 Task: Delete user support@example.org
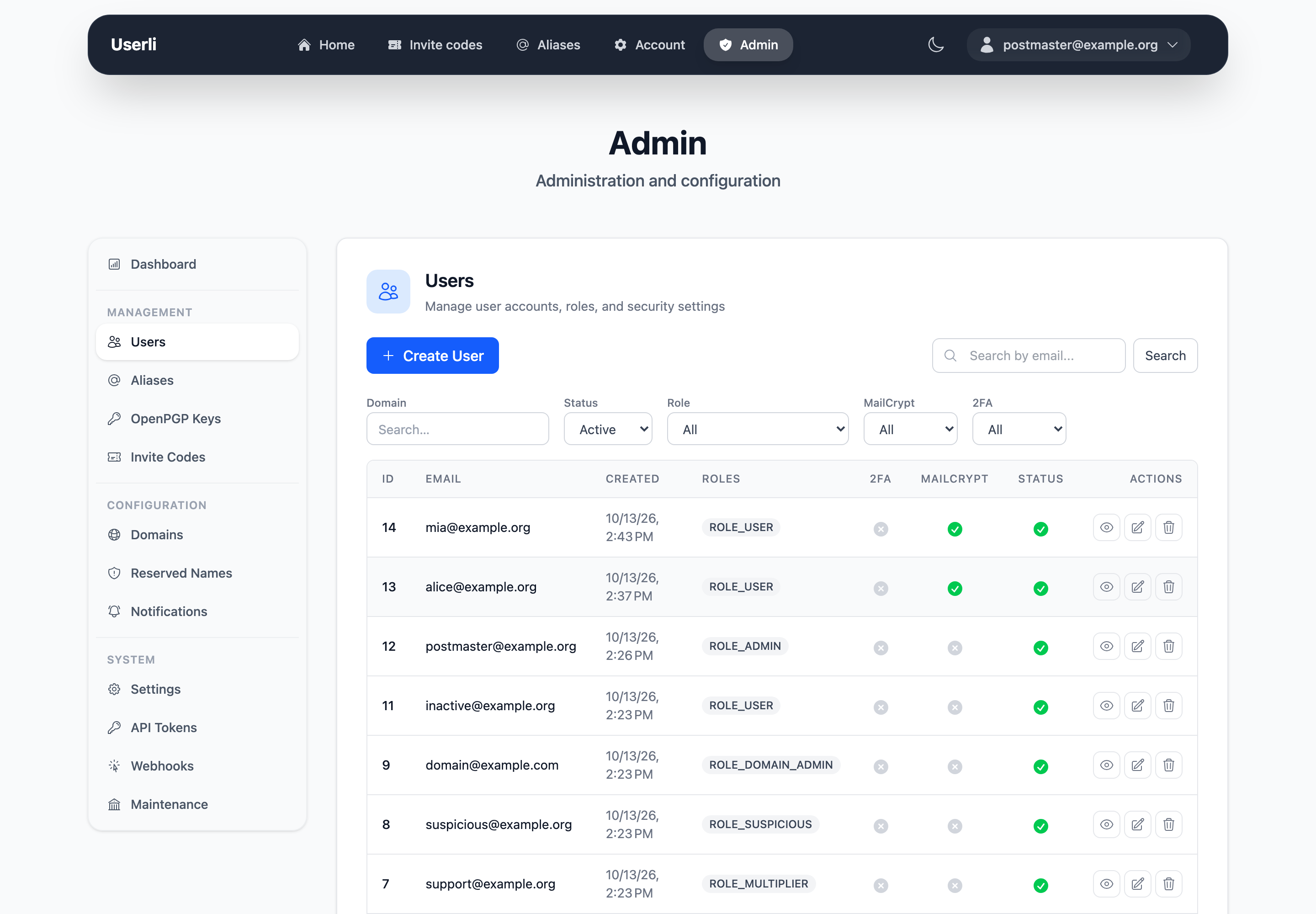(1168, 884)
